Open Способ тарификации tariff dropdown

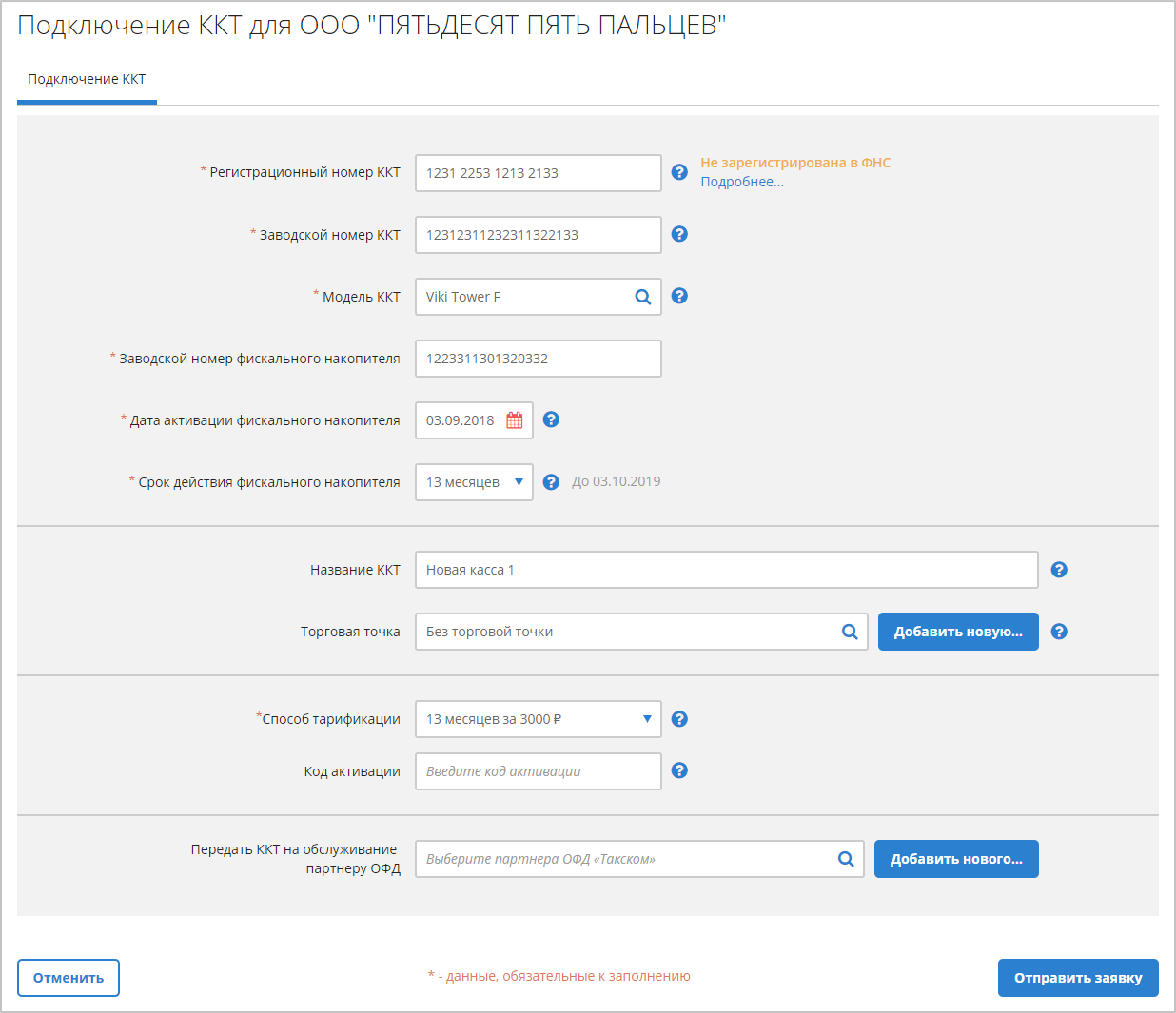[538, 719]
